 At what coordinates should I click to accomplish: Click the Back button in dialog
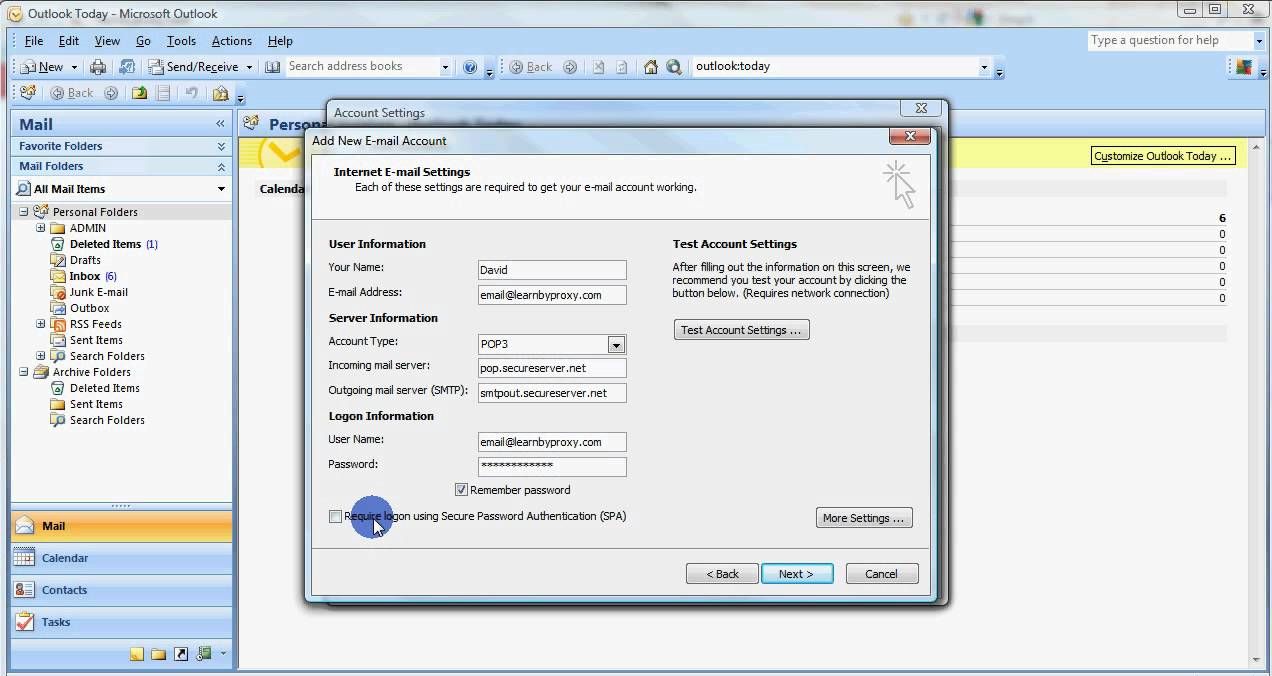(x=722, y=574)
